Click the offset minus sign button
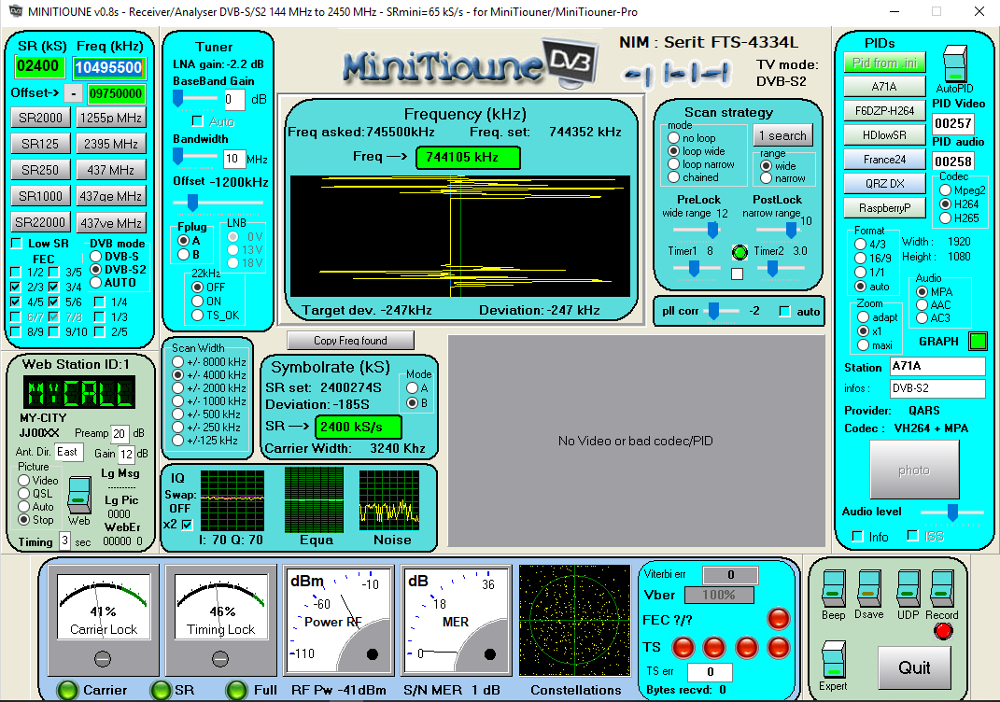The width and height of the screenshot is (1000, 702). click(x=74, y=93)
